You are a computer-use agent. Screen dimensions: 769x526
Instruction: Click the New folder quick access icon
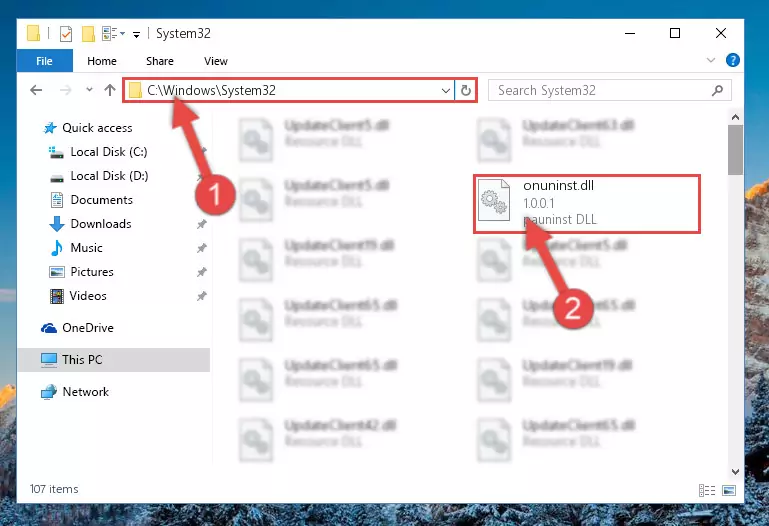pos(88,34)
